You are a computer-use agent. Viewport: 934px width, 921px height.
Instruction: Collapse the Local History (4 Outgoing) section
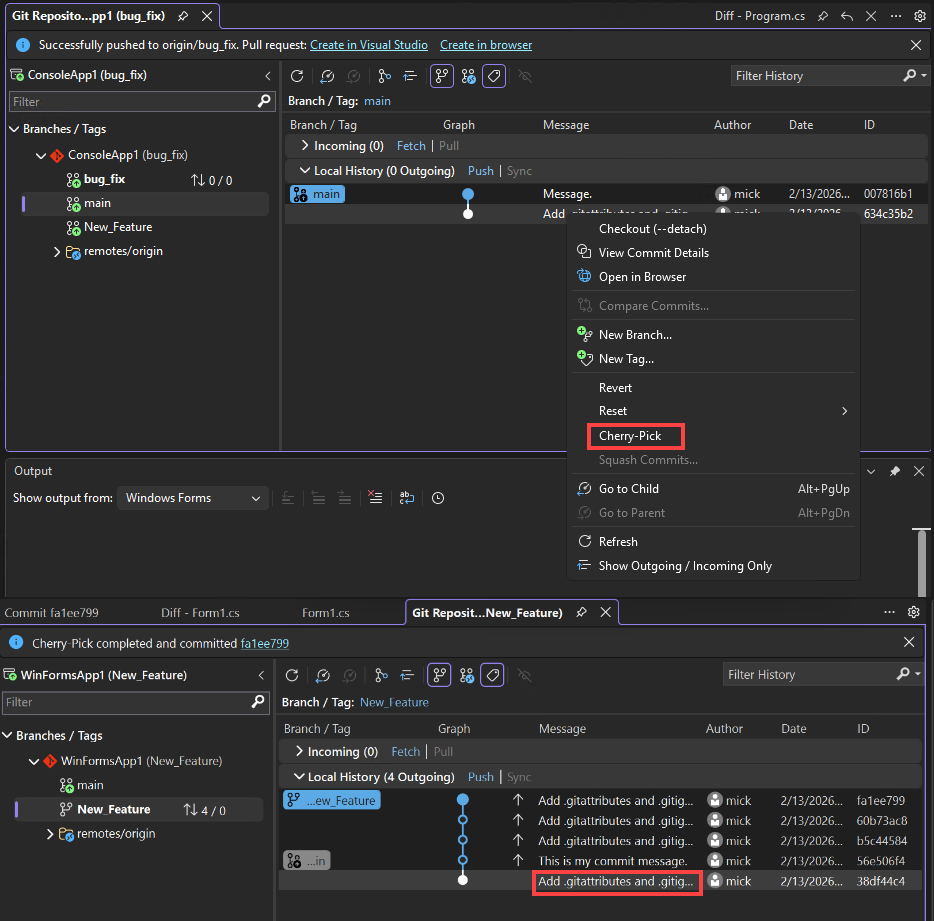[298, 776]
